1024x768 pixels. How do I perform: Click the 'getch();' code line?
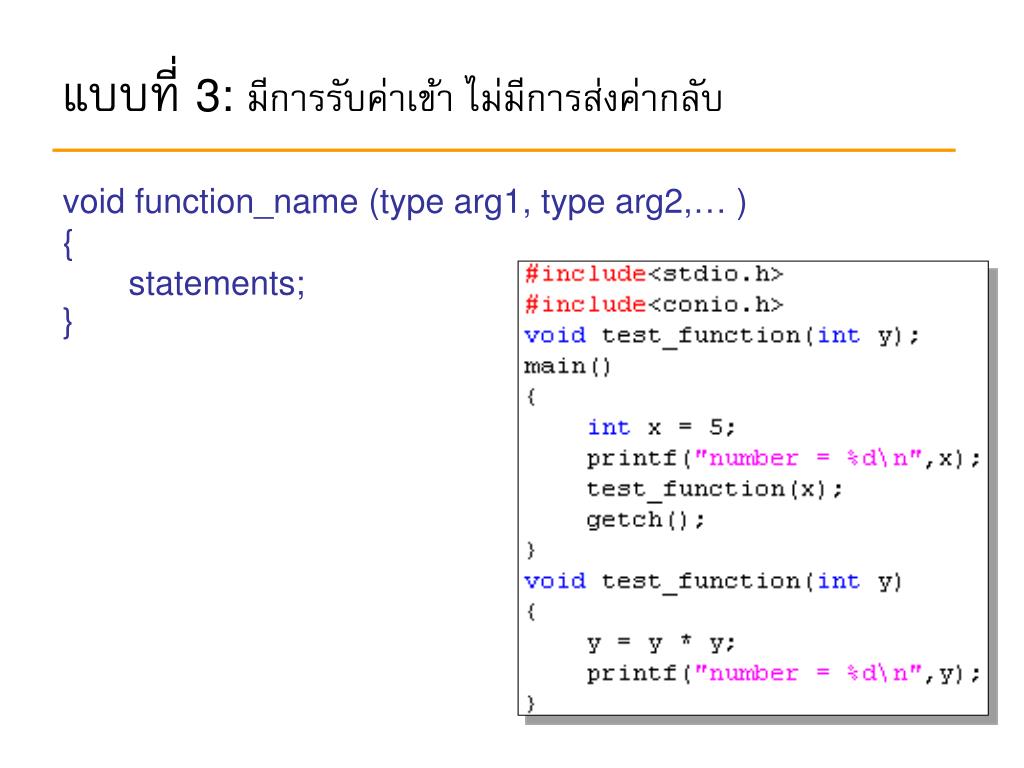coord(645,520)
